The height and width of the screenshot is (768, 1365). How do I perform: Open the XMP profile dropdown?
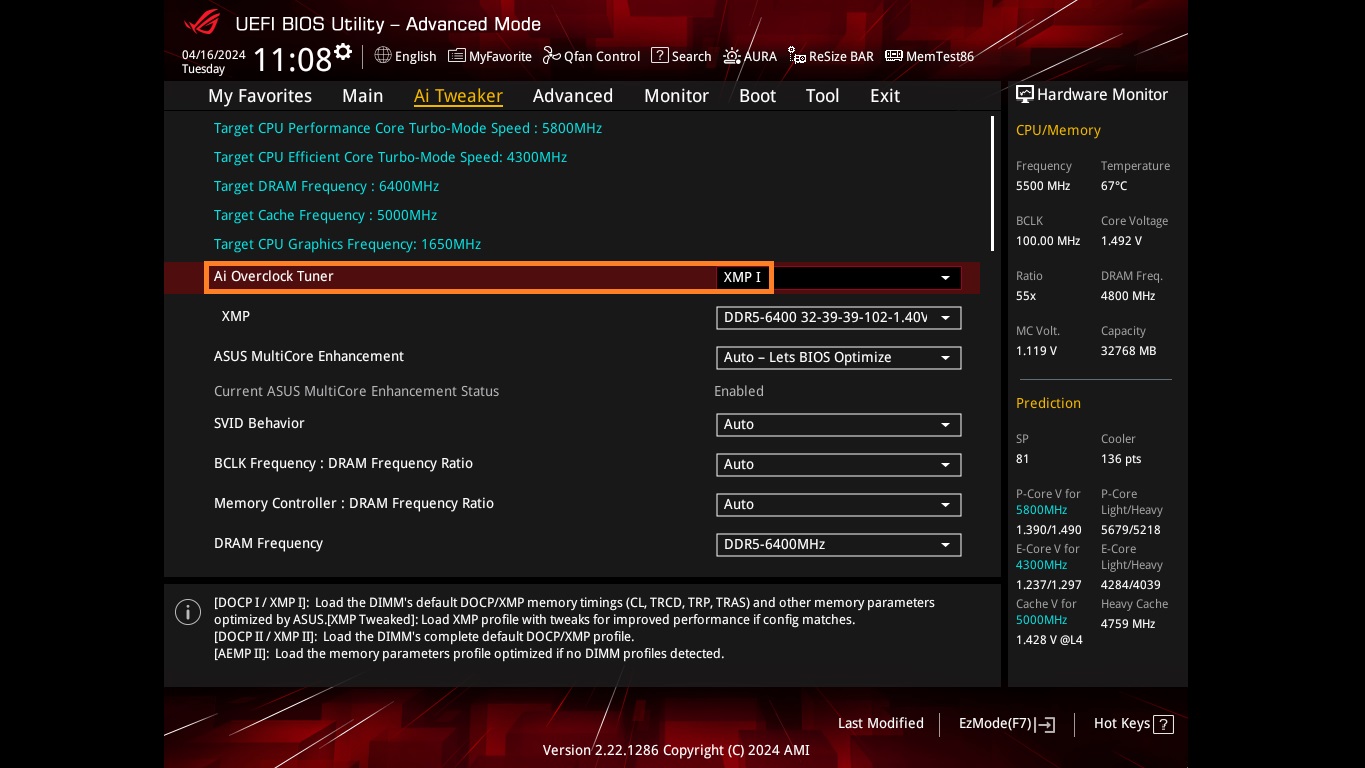pos(839,318)
